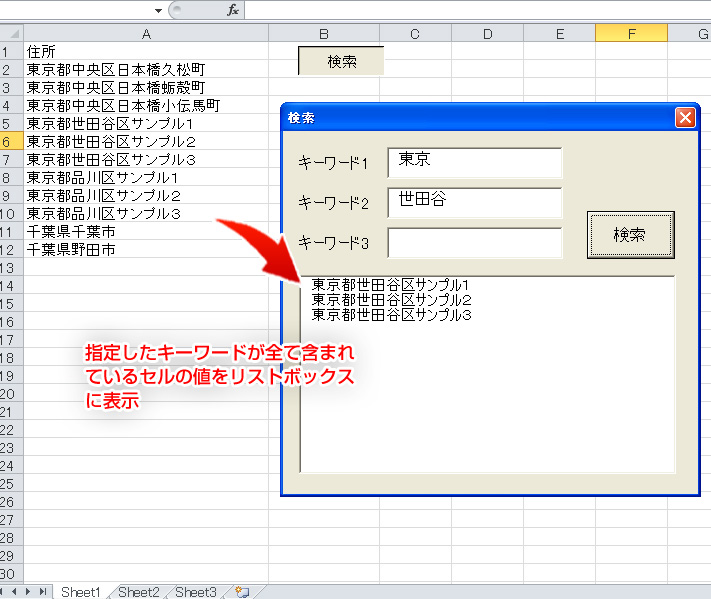This screenshot has height=599, width=711.
Task: Select row 1 header
Action: 11,51
